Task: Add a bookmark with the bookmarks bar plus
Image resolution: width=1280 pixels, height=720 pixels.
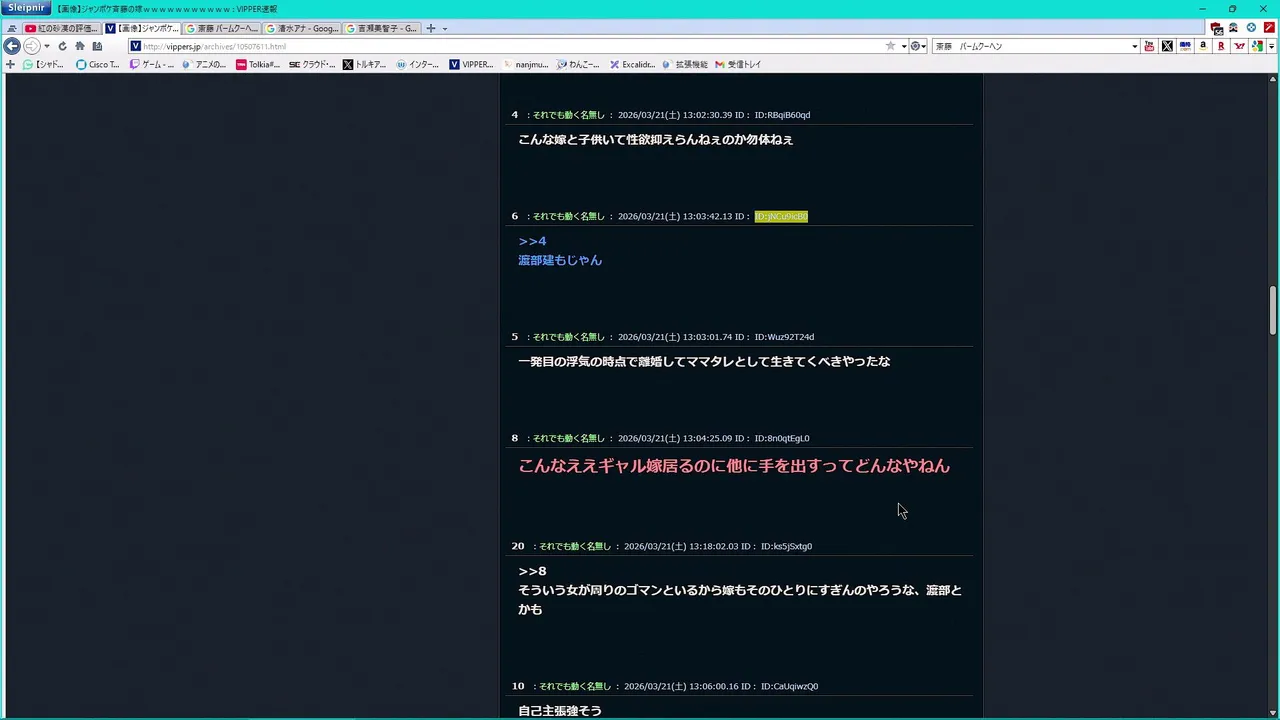Action: click(x=10, y=64)
